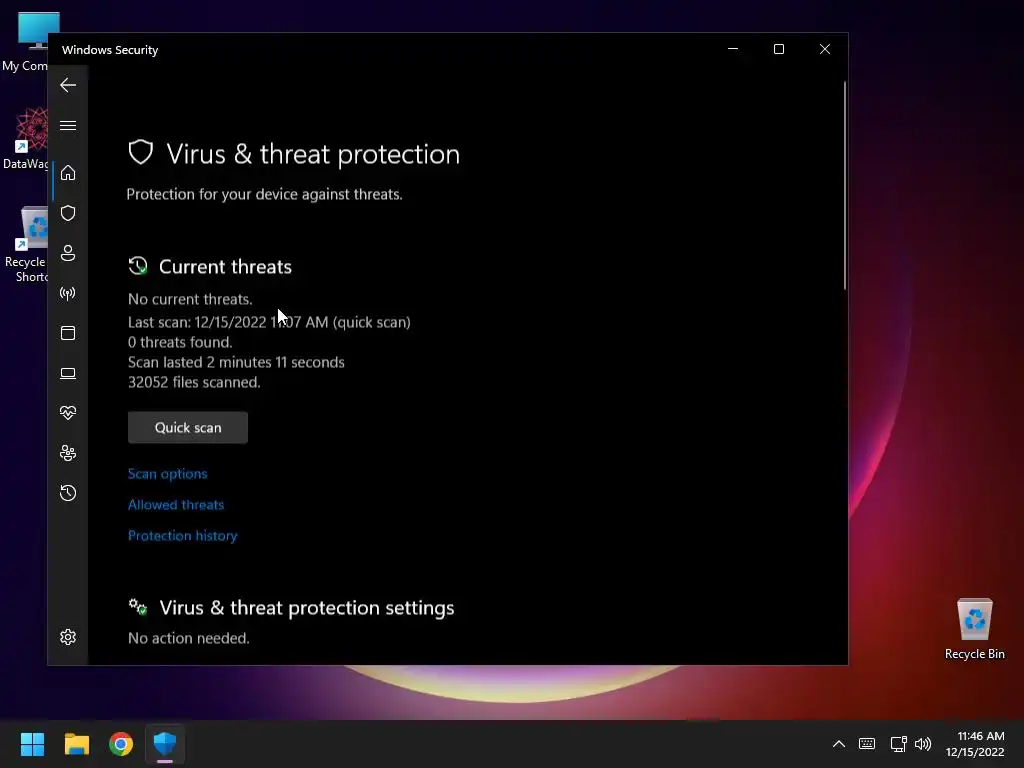Open App & browser control sidebar icon
This screenshot has height=768, width=1024.
pos(68,333)
